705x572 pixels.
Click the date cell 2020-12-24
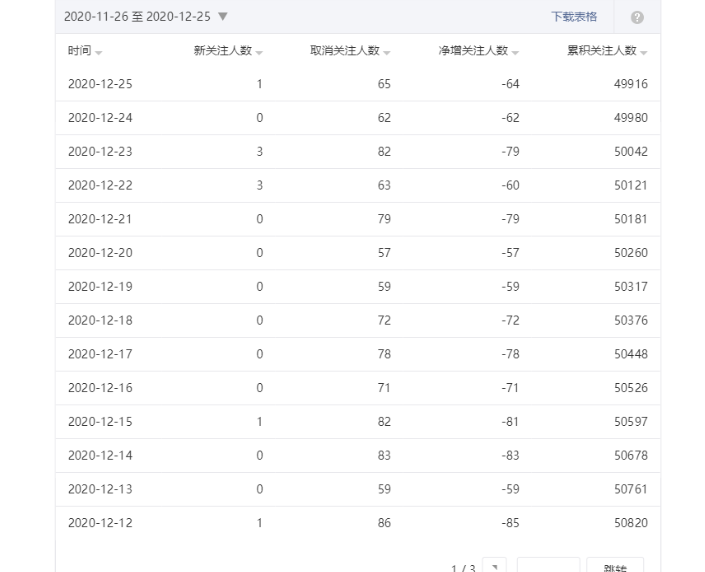pos(100,118)
